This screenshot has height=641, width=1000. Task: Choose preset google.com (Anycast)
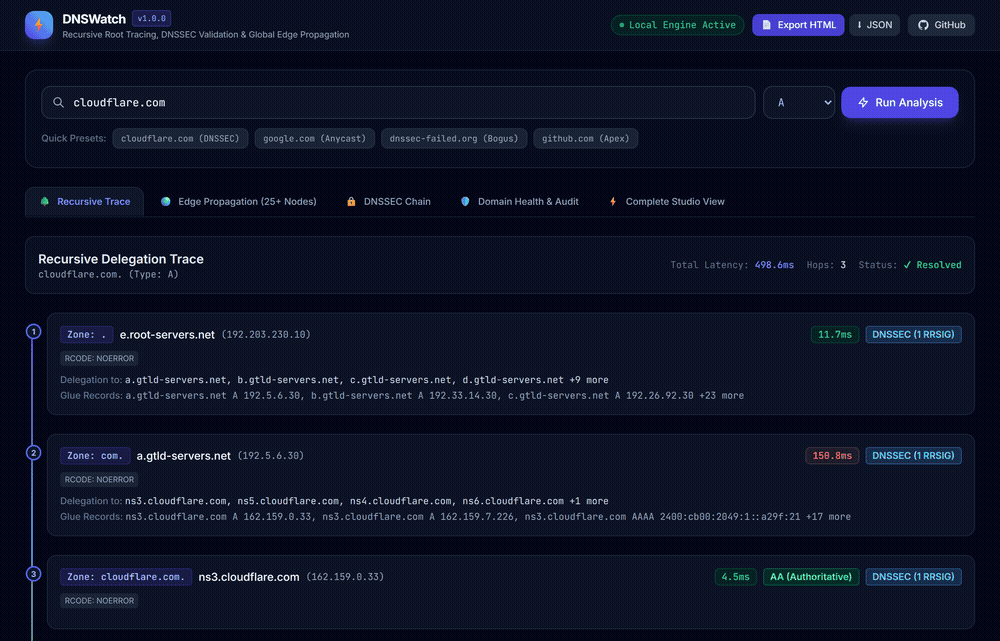point(314,138)
